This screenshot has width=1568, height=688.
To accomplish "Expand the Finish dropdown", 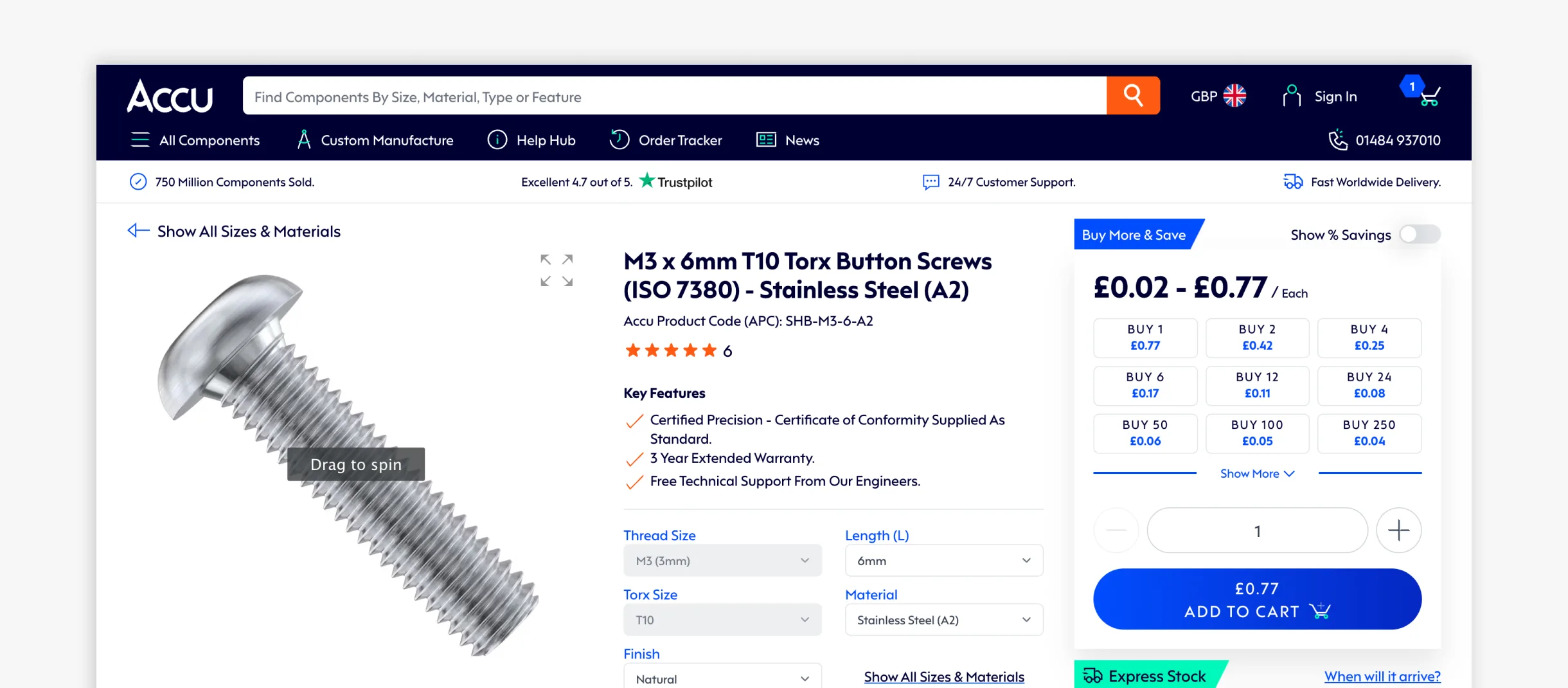I will (722, 678).
